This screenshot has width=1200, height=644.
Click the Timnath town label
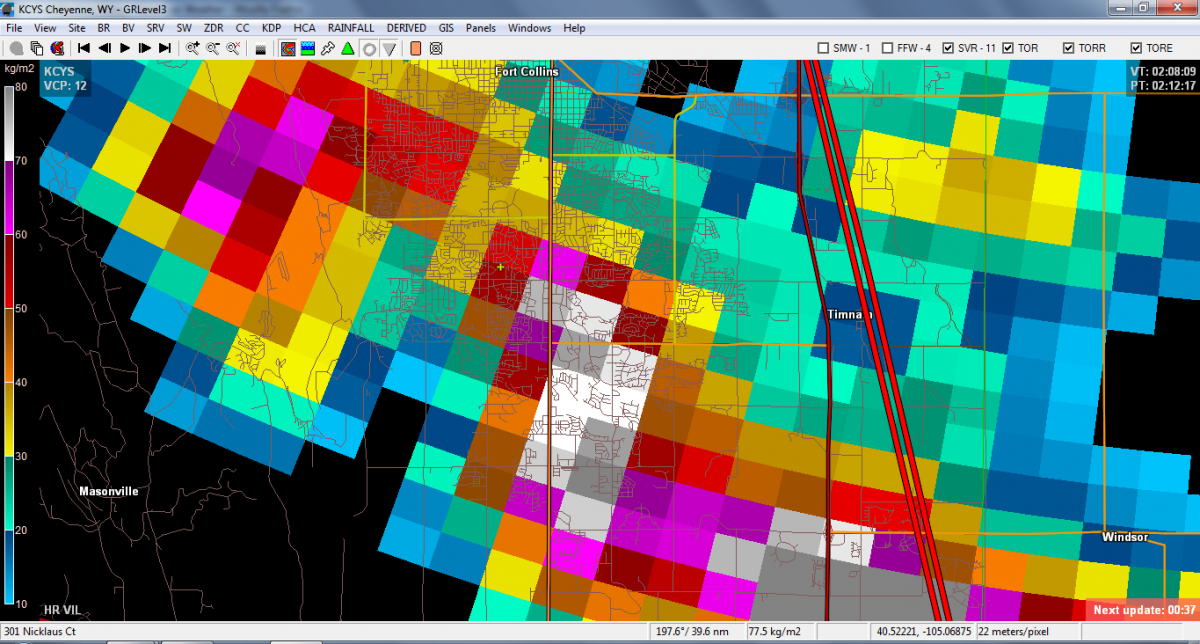850,314
